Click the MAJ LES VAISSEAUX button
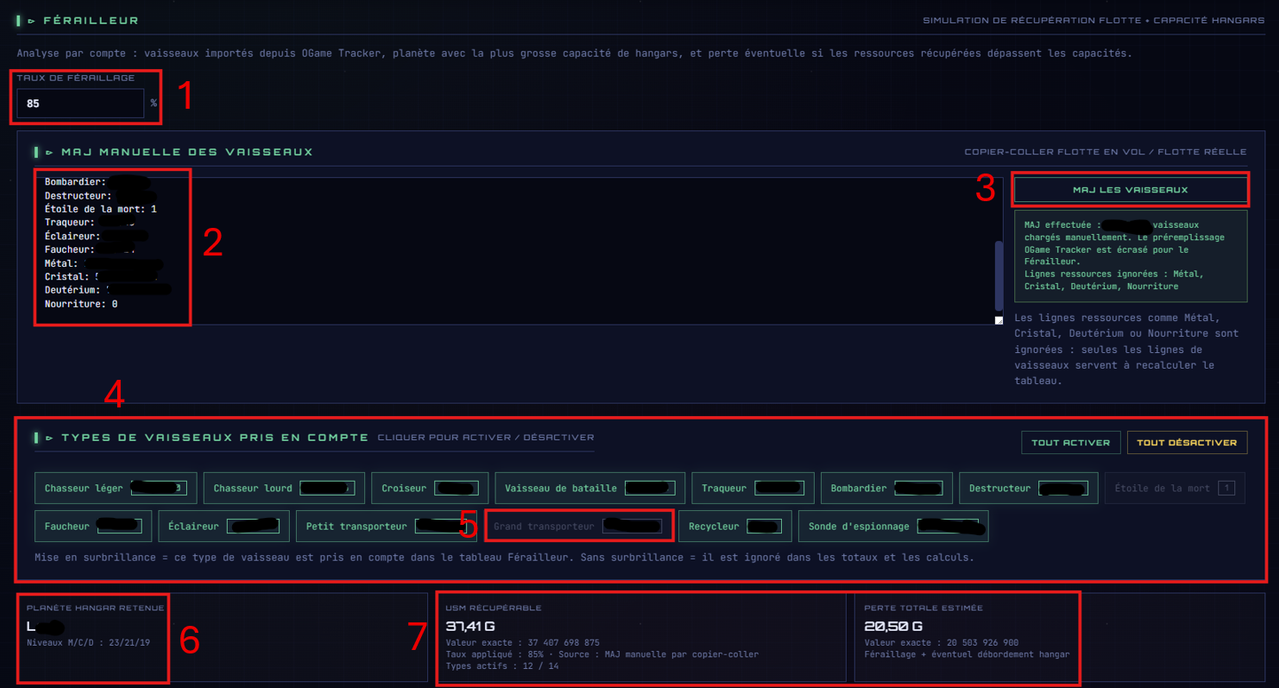Screen dimensions: 1279x688 click(1130, 189)
